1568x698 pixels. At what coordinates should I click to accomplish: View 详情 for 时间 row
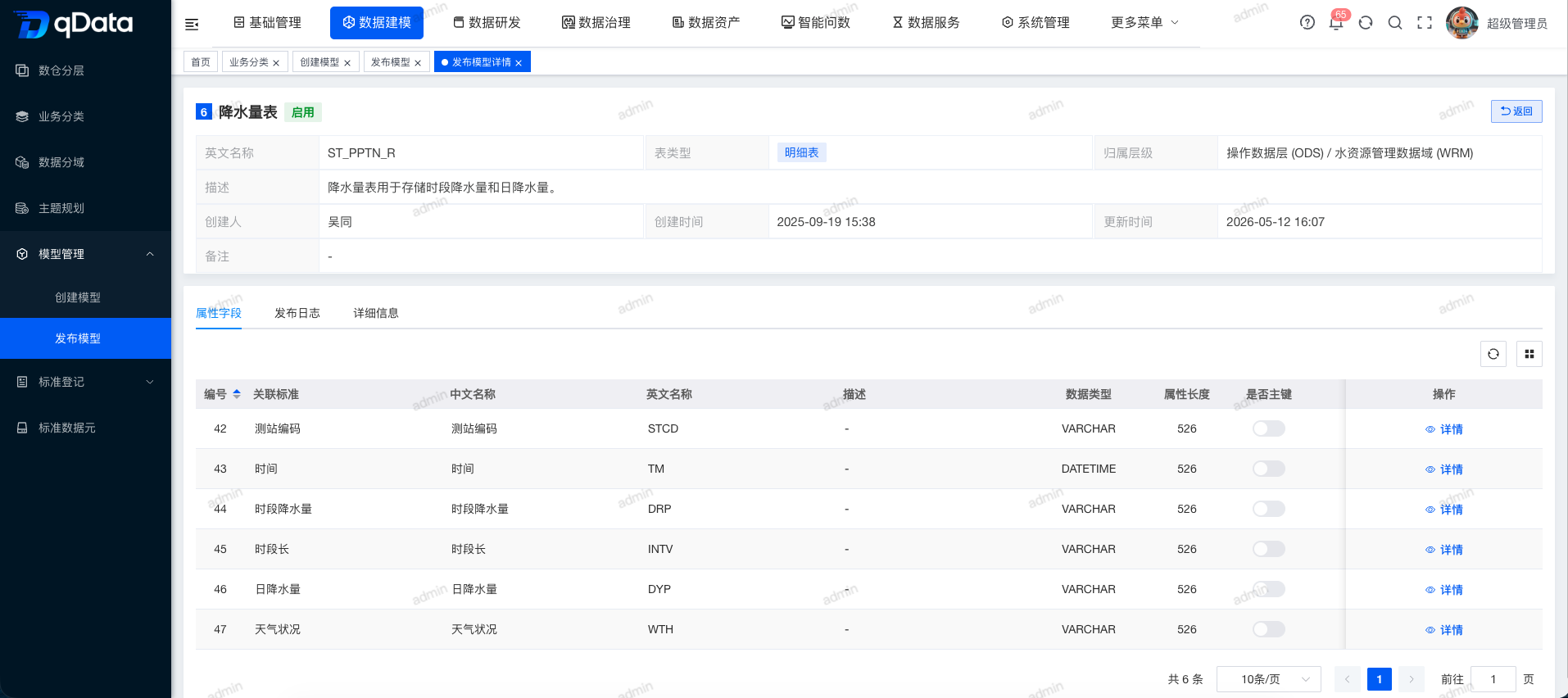[x=1444, y=469]
